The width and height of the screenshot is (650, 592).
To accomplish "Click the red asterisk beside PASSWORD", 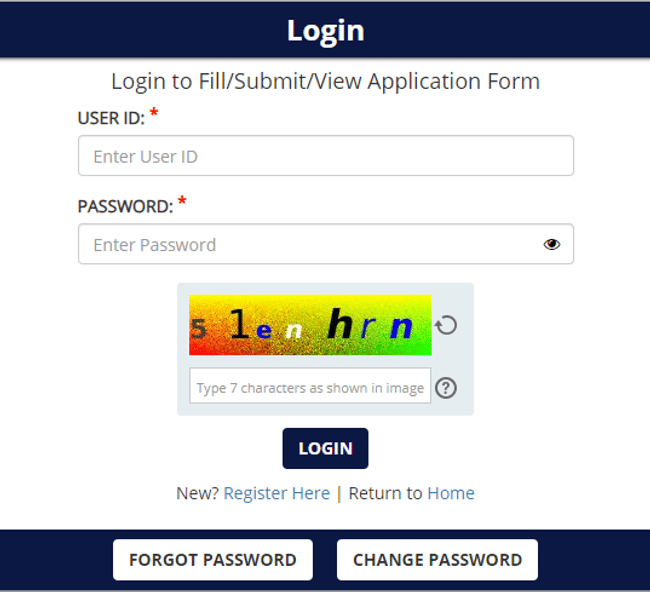I will pos(182,204).
